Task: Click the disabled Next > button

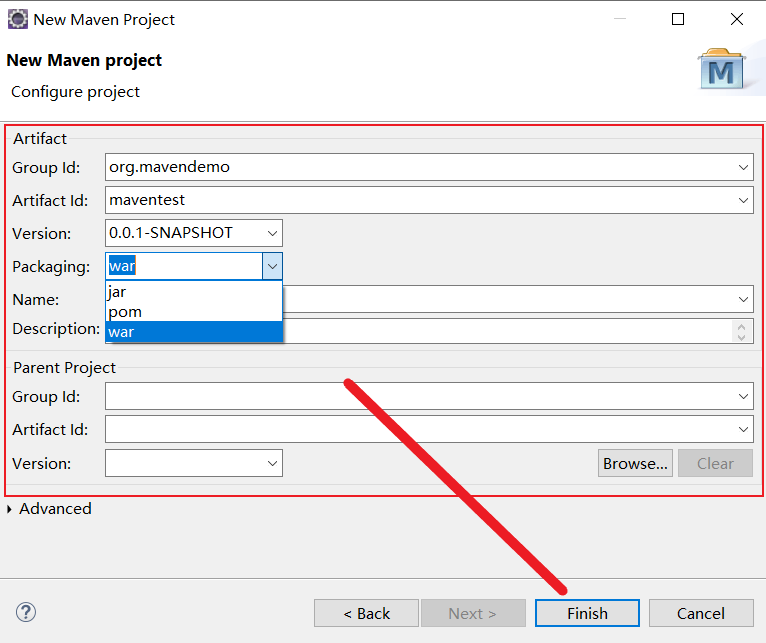Action: [x=473, y=613]
